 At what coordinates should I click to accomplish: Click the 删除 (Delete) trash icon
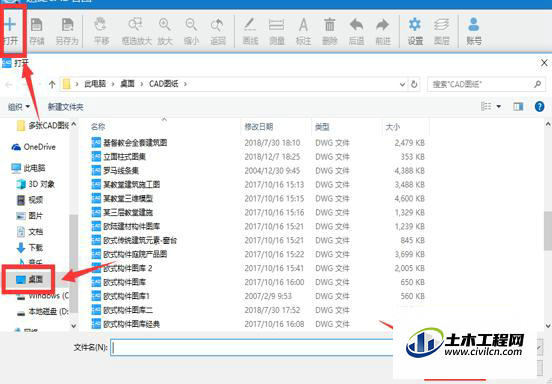click(x=330, y=31)
